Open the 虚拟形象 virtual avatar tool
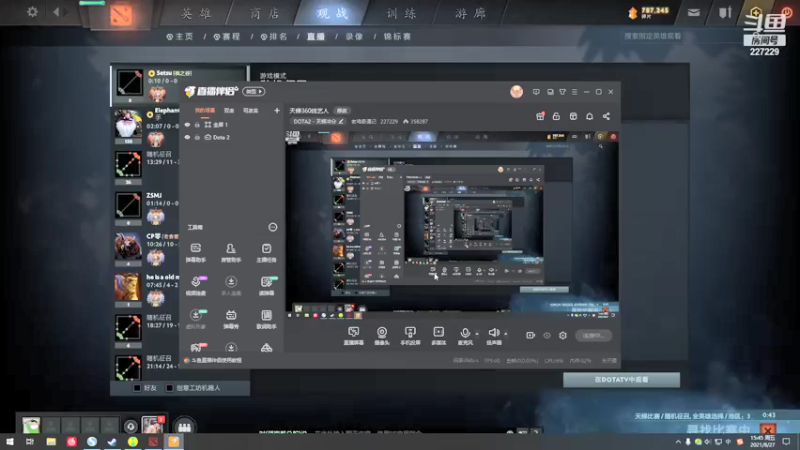Viewport: 800px width, 450px height. click(x=195, y=319)
